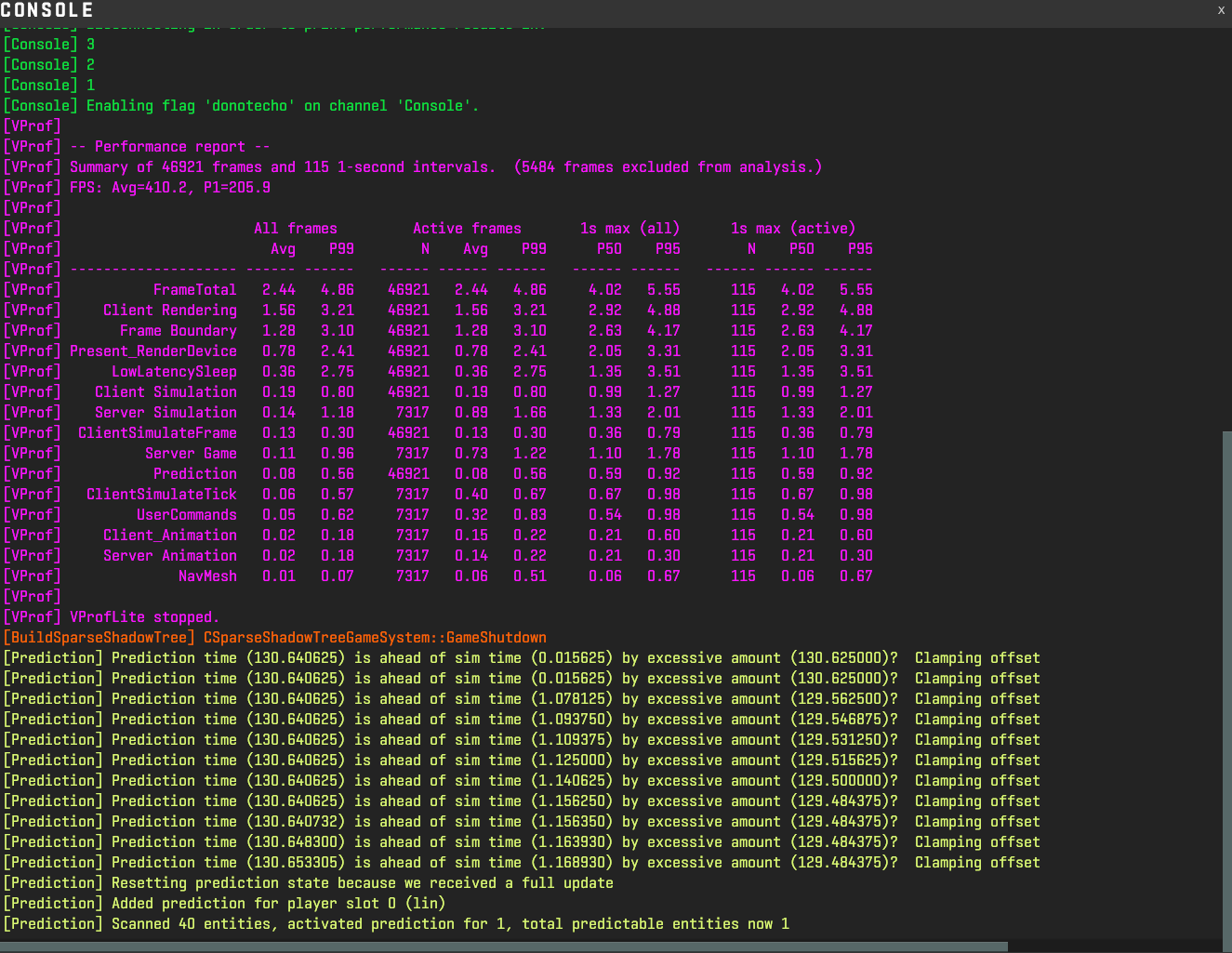Click the horizontal scrollbar at the bottom
The height and width of the screenshot is (953, 1232).
pyautogui.click(x=502, y=946)
